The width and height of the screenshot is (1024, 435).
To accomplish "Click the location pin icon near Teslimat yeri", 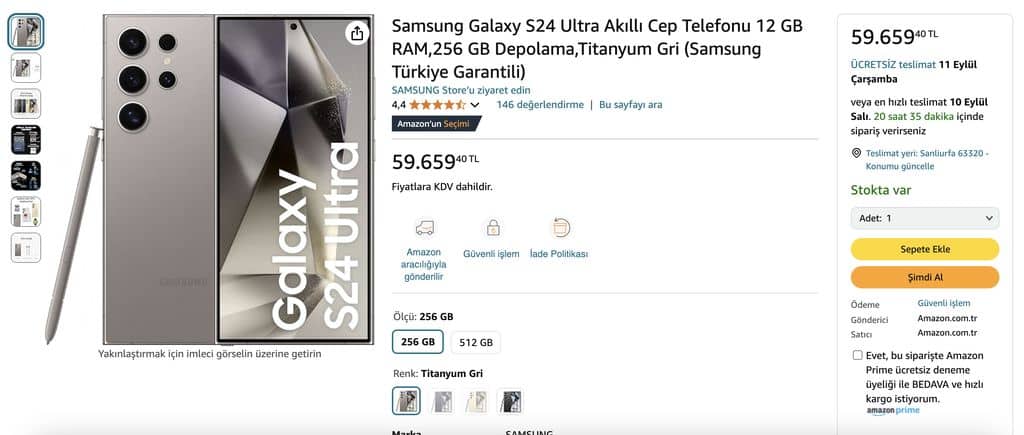I will point(857,153).
